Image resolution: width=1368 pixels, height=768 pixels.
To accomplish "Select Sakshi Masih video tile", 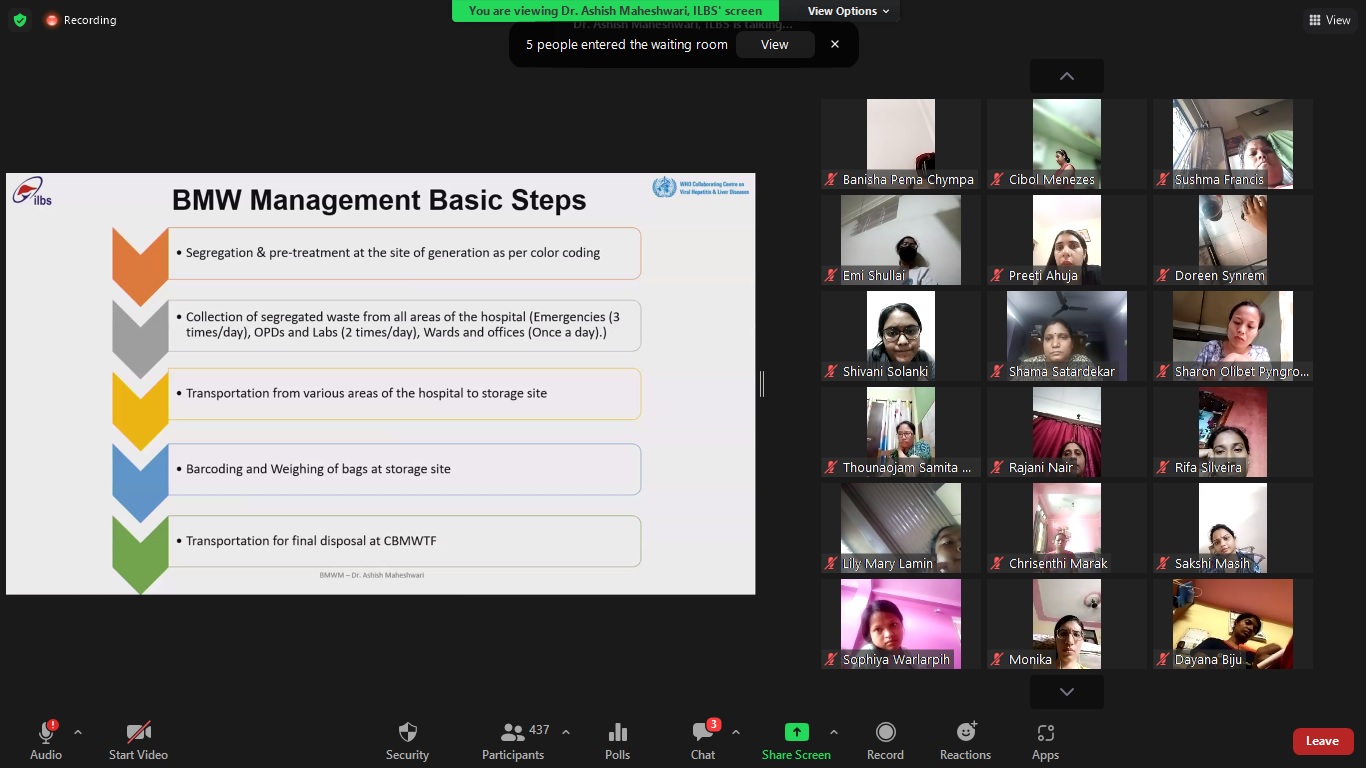I will click(x=1233, y=528).
